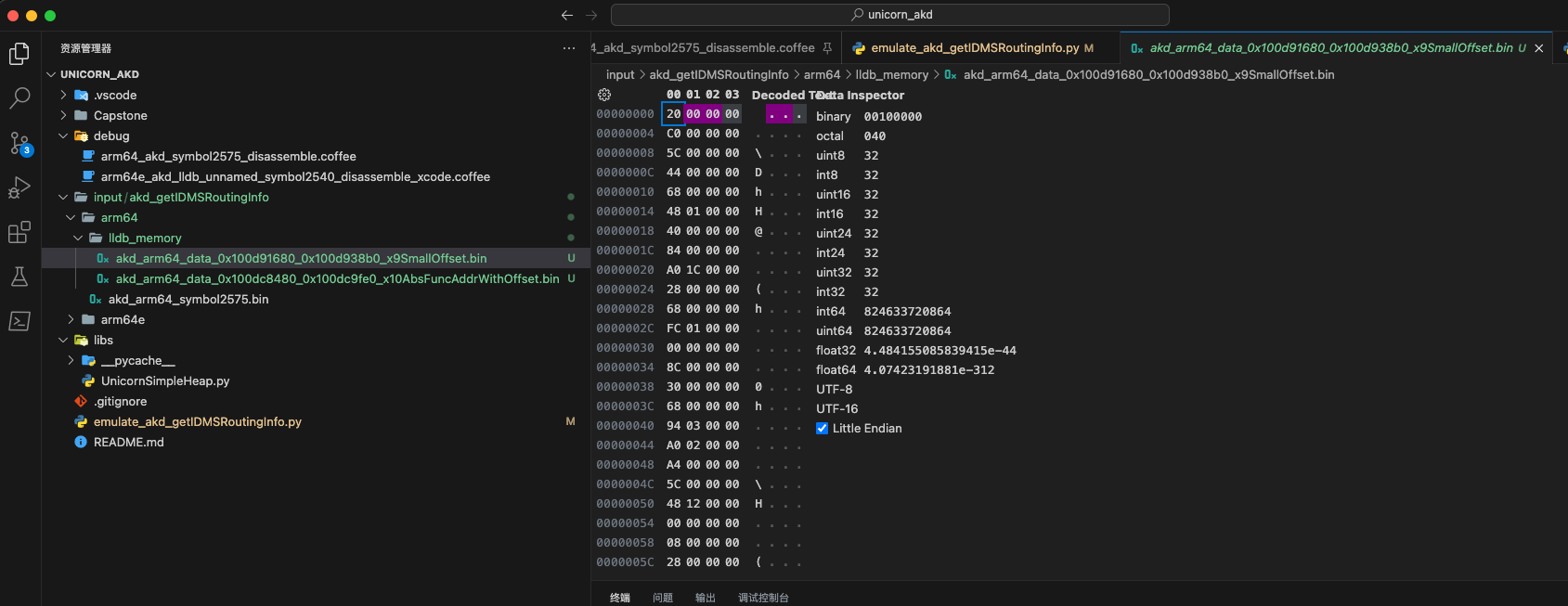The height and width of the screenshot is (606, 1568).
Task: Collapse the input/akd_getIDMSRoutingInfo folder
Action: click(x=63, y=197)
